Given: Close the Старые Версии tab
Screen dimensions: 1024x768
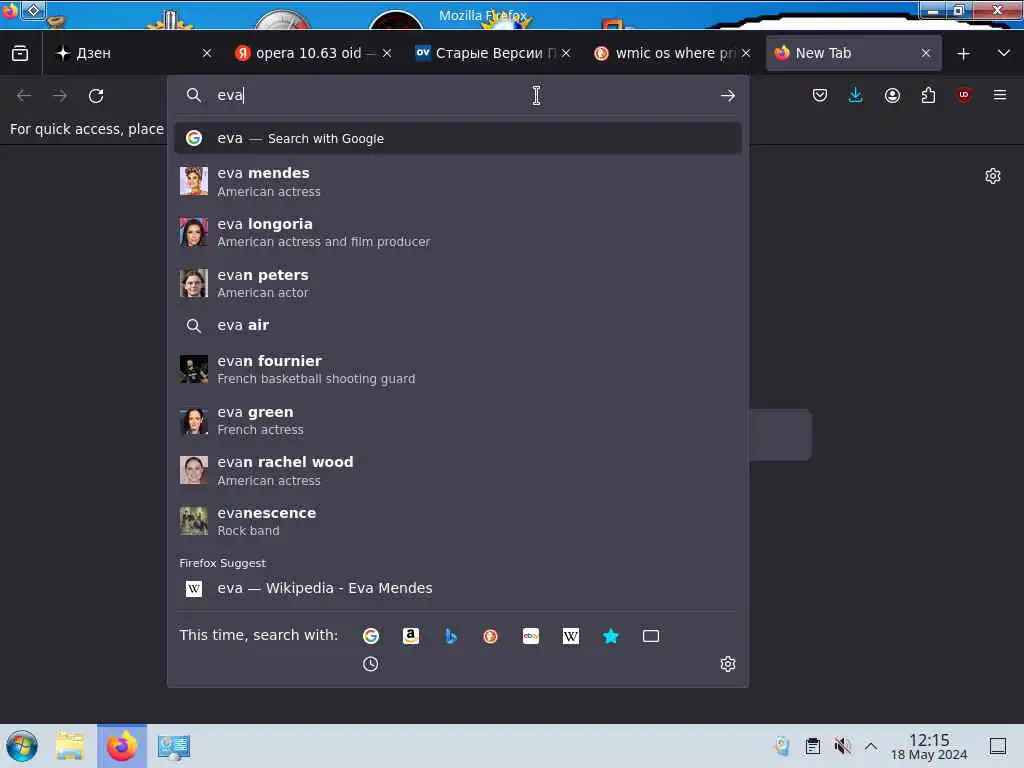Looking at the screenshot, I should pyautogui.click(x=566, y=54).
